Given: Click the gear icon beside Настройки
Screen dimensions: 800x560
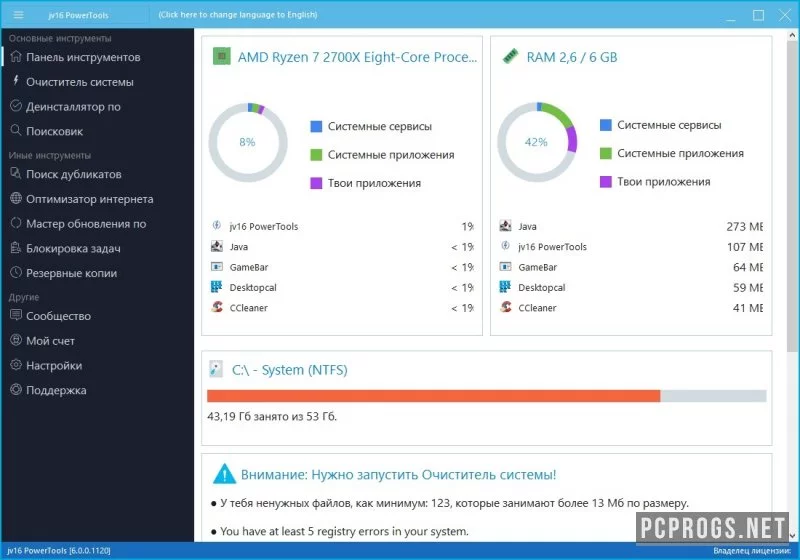Looking at the screenshot, I should point(16,365).
